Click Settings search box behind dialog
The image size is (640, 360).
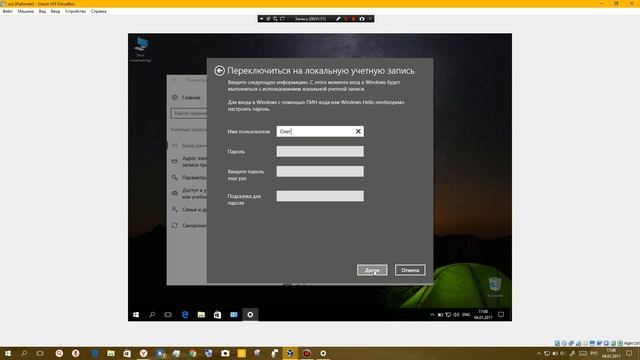click(x=189, y=113)
